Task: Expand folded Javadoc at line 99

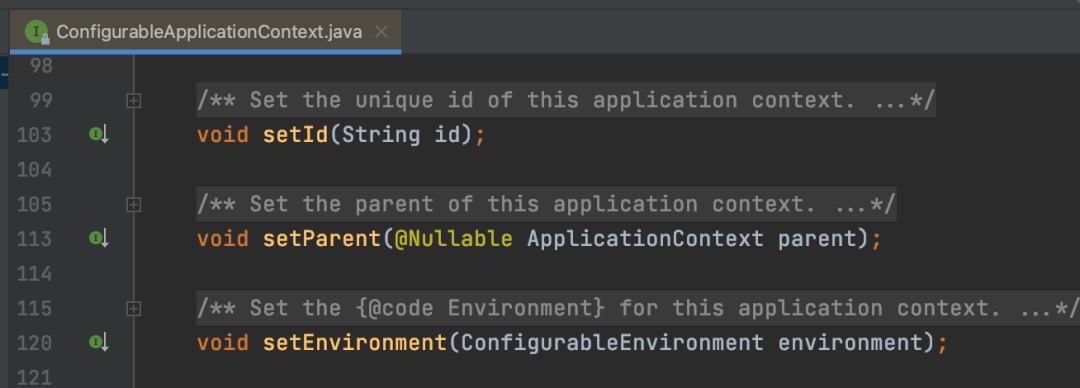Action: click(134, 101)
